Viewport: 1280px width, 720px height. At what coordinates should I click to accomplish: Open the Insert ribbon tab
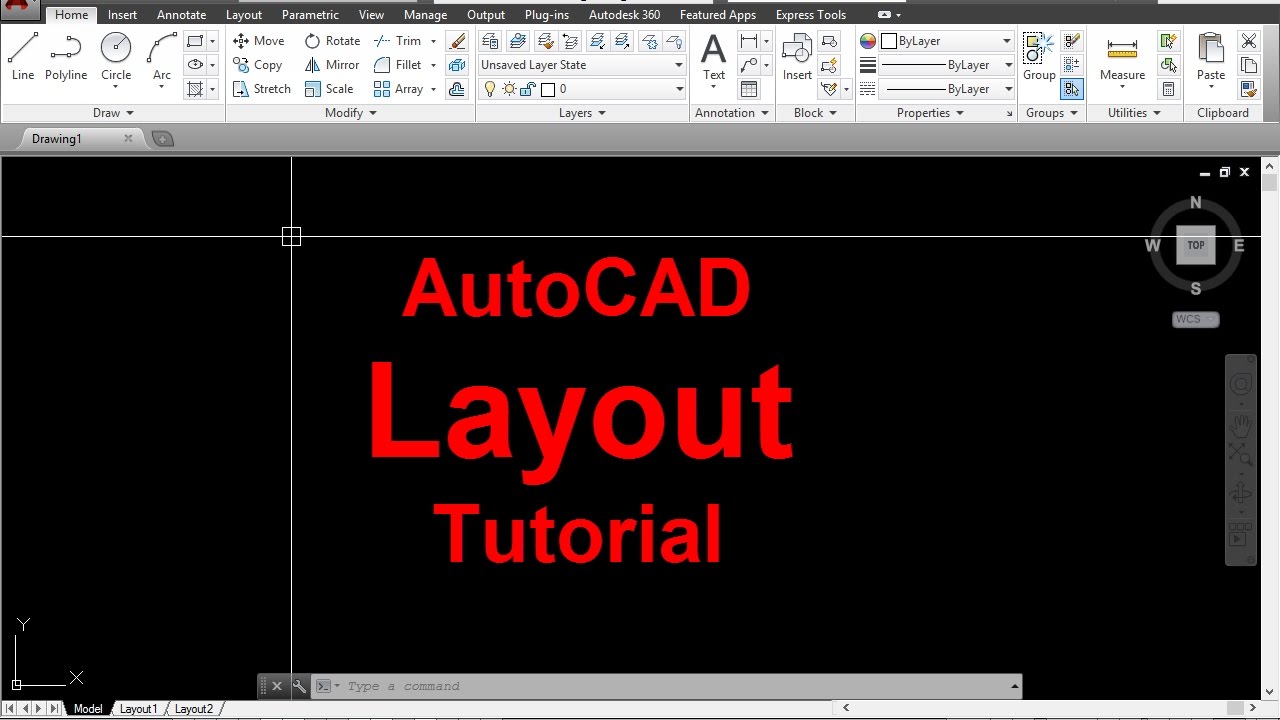123,15
